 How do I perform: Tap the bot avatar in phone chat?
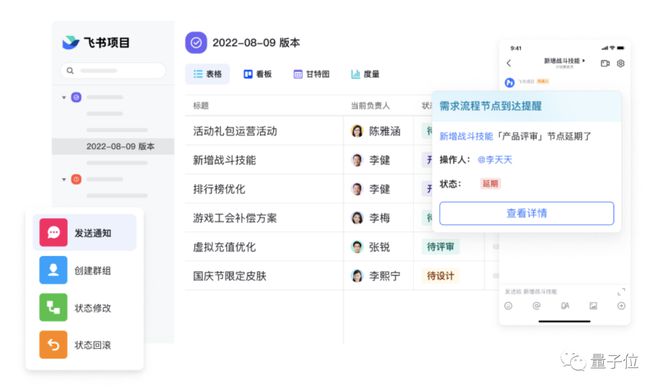click(510, 82)
